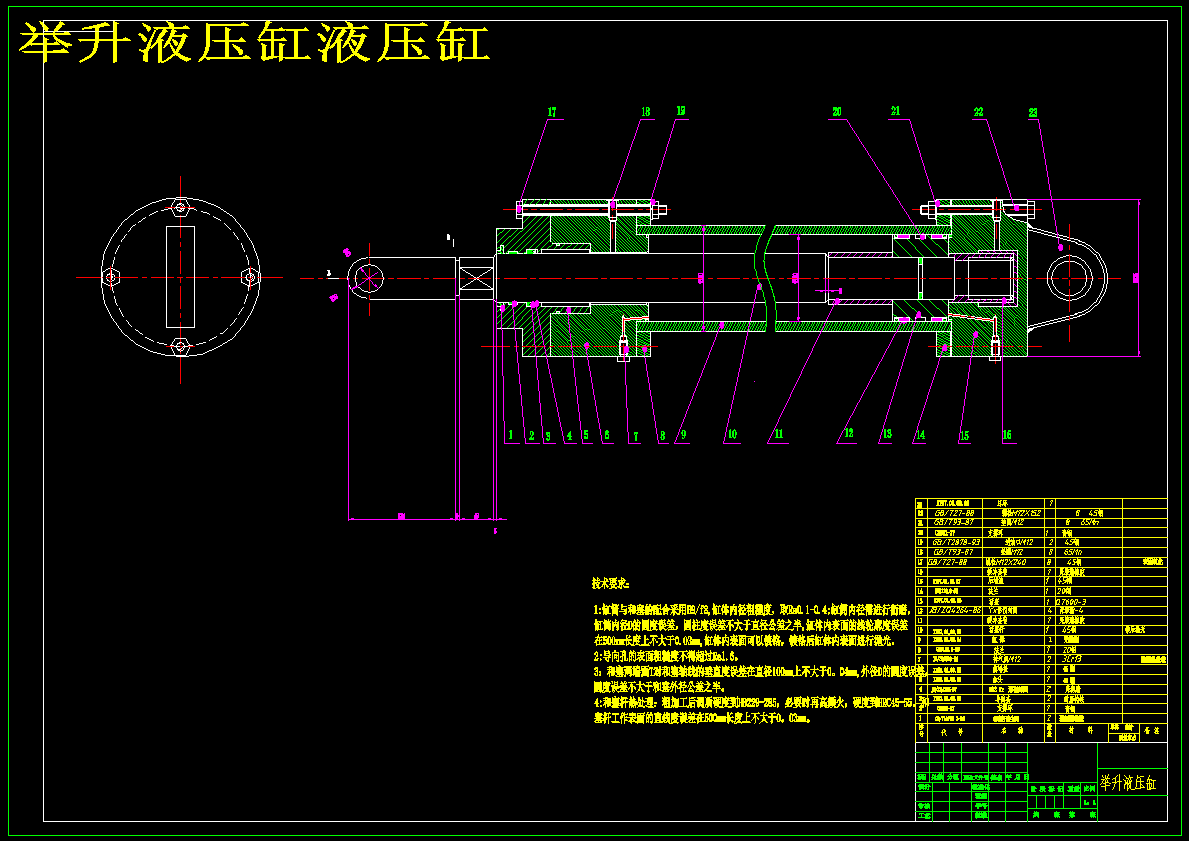Image resolution: width=1189 pixels, height=841 pixels.
Task: Click the yellow title 举升液压缸液压缸
Action: pos(254,43)
